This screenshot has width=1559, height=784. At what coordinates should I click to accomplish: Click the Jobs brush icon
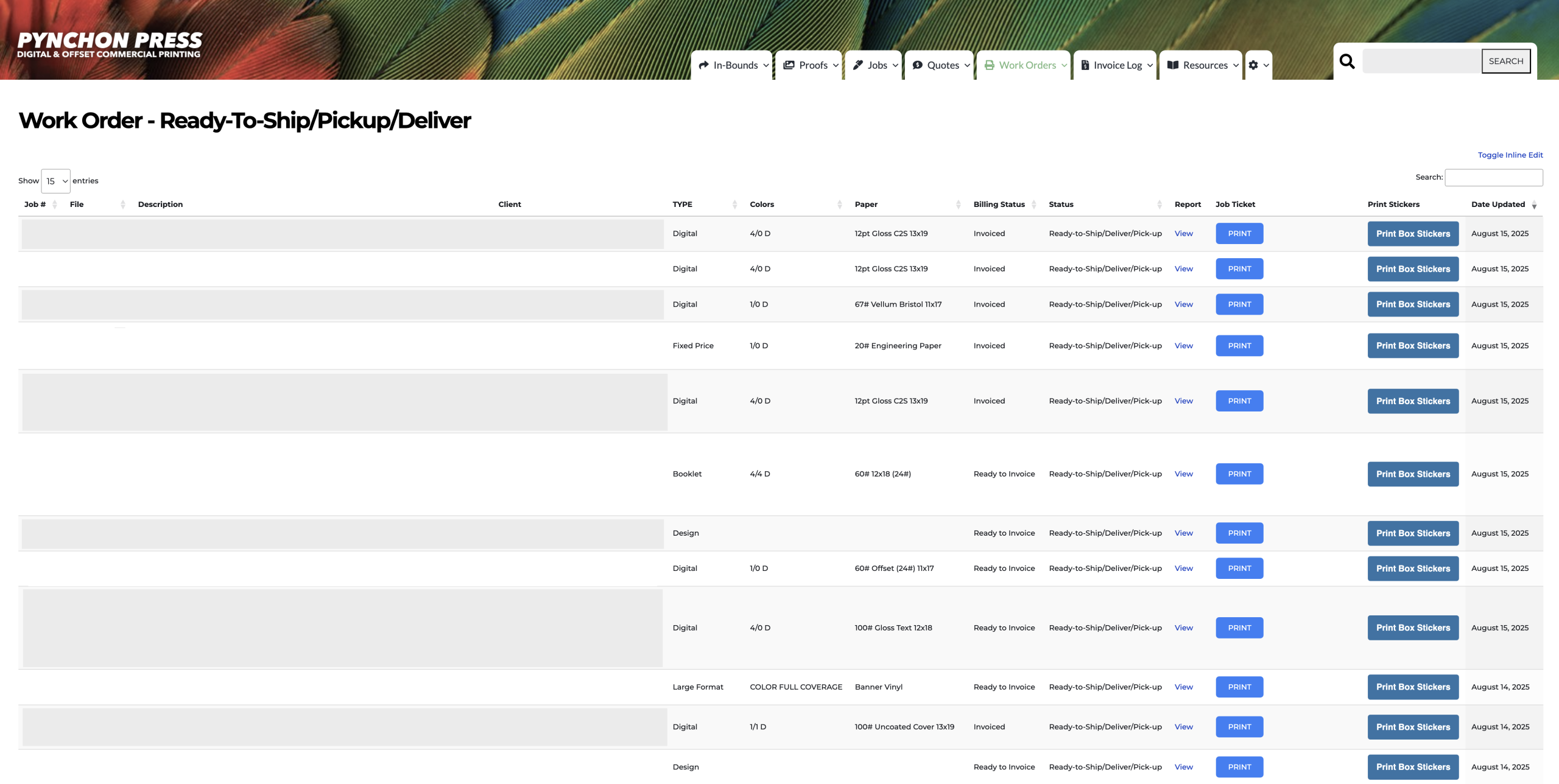point(858,65)
